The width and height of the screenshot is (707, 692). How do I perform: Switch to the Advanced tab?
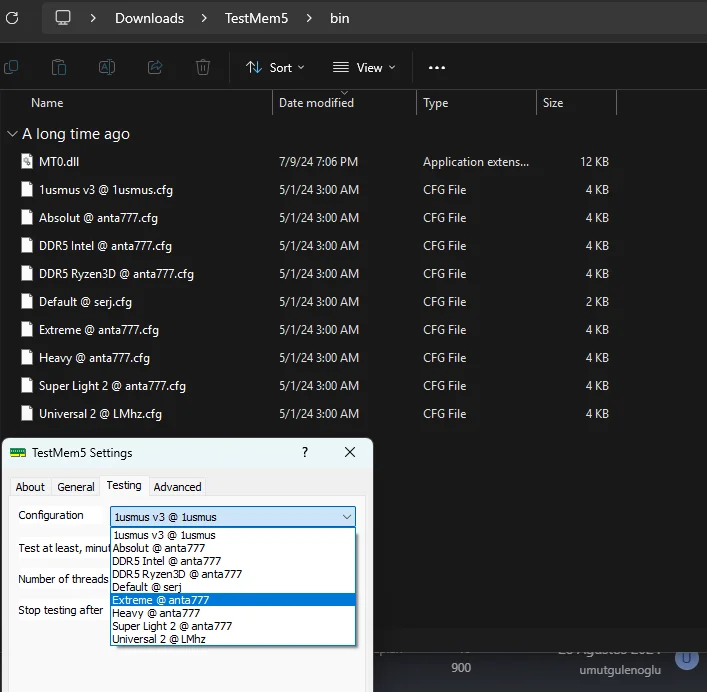(x=177, y=487)
